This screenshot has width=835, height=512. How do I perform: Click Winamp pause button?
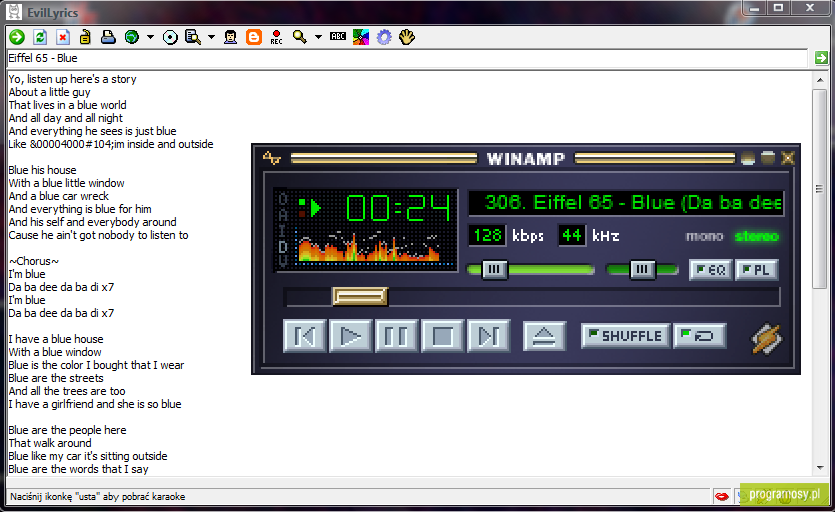click(396, 336)
